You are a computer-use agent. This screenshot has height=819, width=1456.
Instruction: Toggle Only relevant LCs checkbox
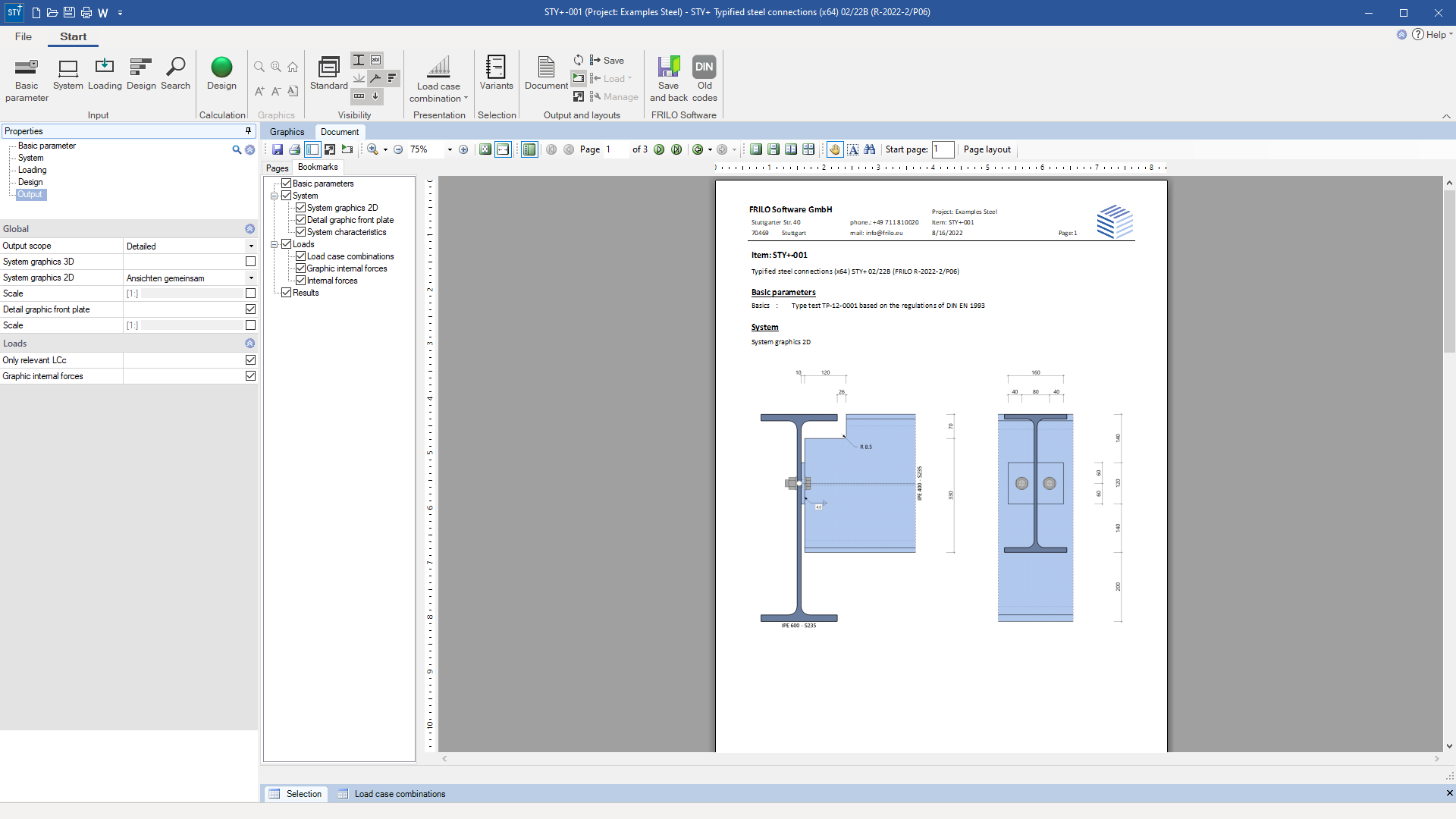[x=250, y=360]
